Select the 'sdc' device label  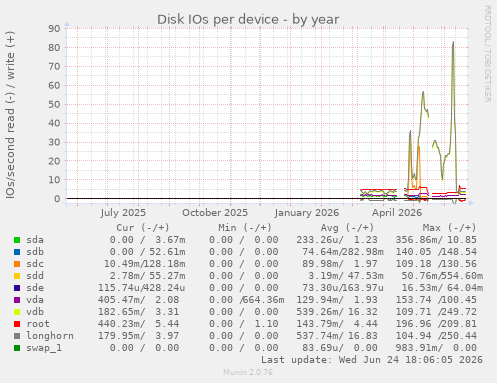click(x=35, y=264)
